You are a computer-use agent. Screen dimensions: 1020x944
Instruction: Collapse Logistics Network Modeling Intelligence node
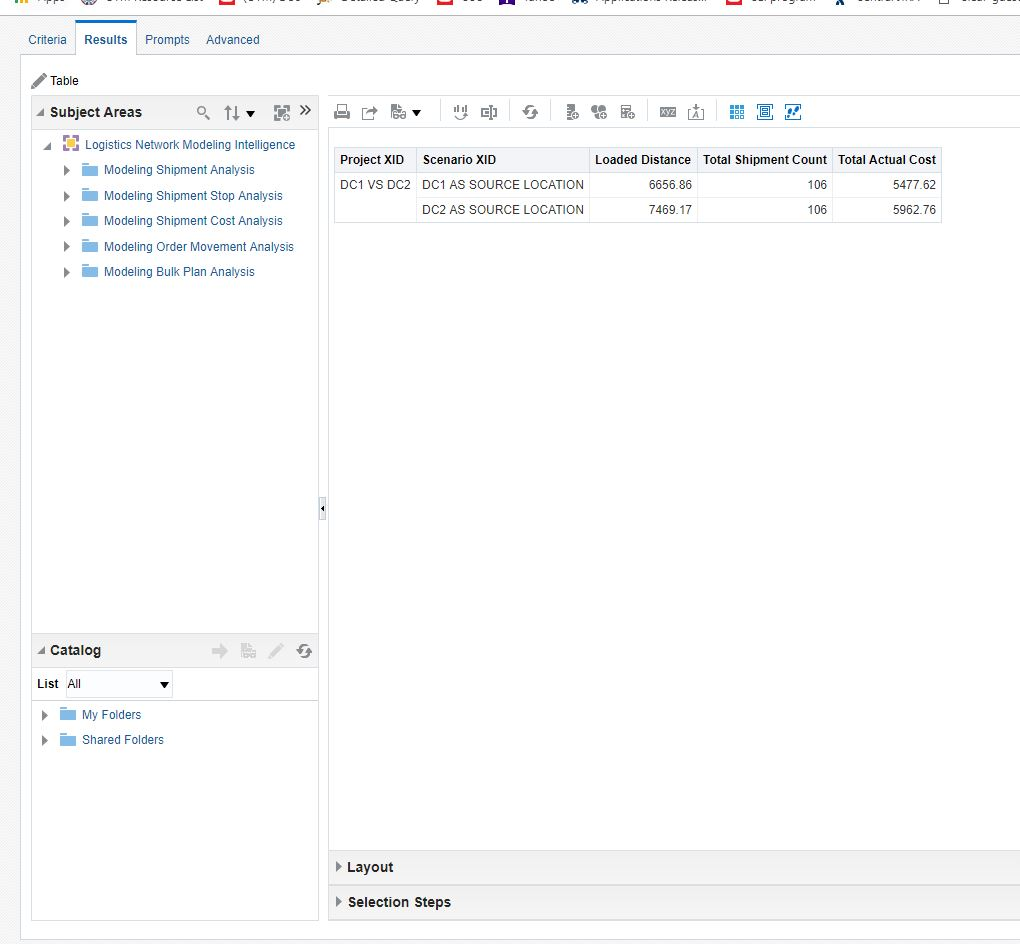click(x=47, y=146)
